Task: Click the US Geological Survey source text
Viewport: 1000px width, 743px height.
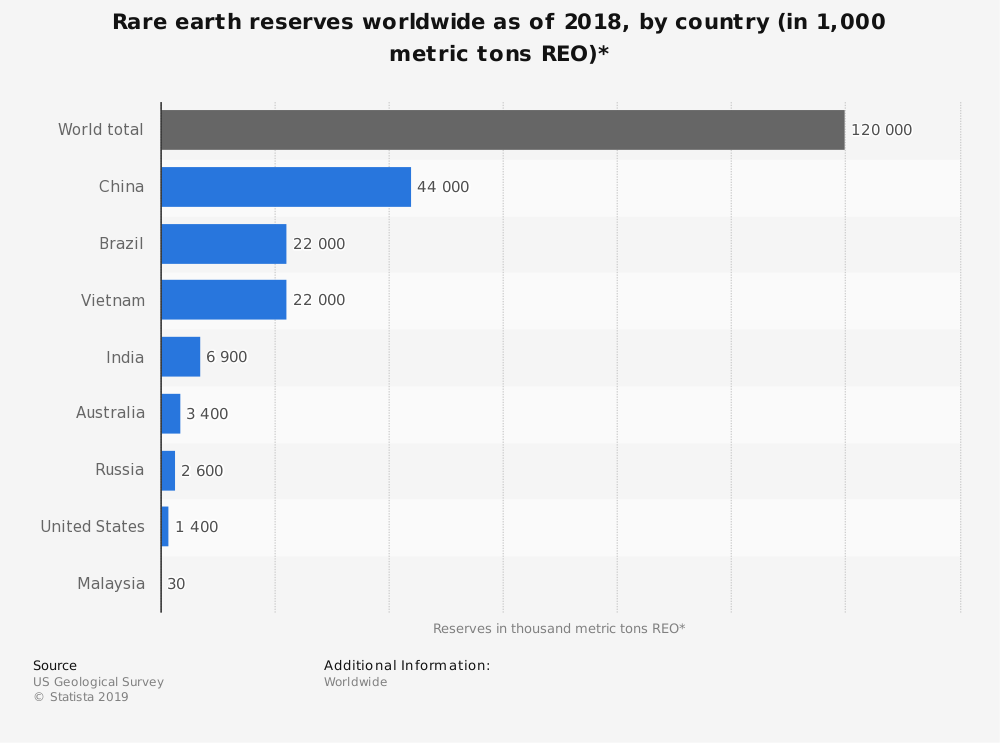Action: pyautogui.click(x=98, y=682)
